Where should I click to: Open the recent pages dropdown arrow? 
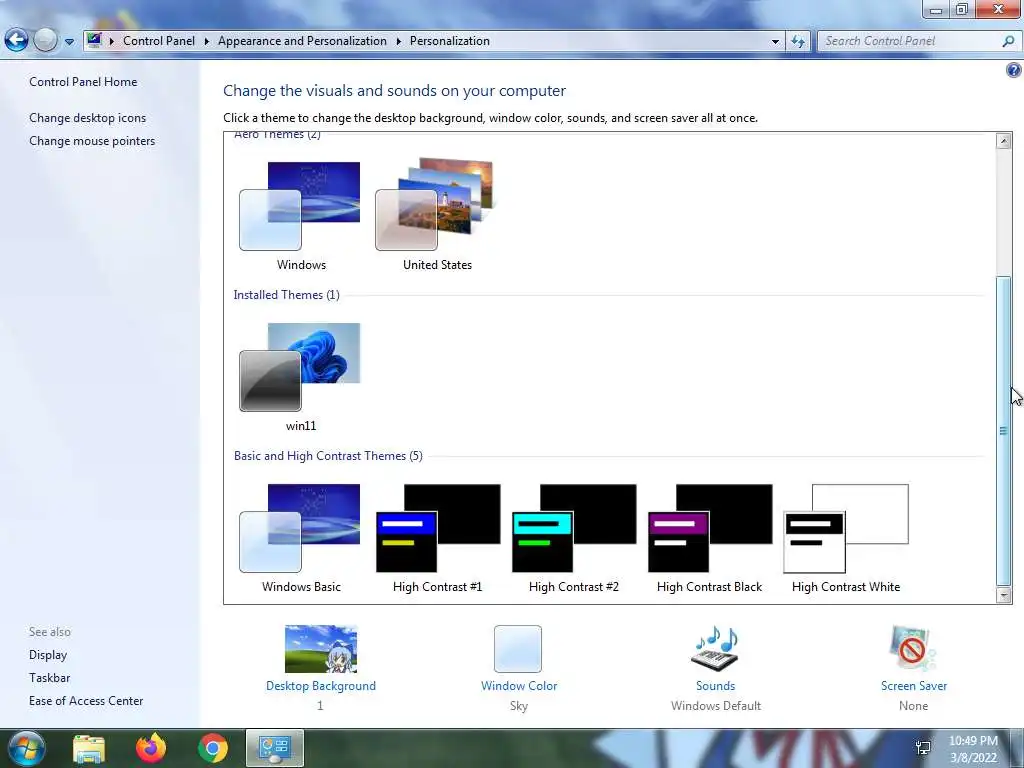(x=69, y=42)
